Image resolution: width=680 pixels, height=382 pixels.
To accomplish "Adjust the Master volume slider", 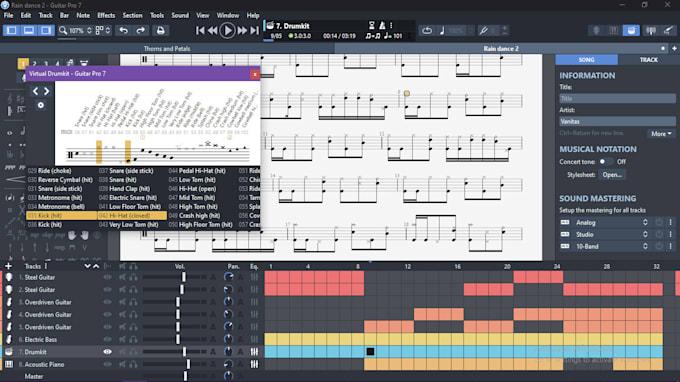I will (185, 376).
